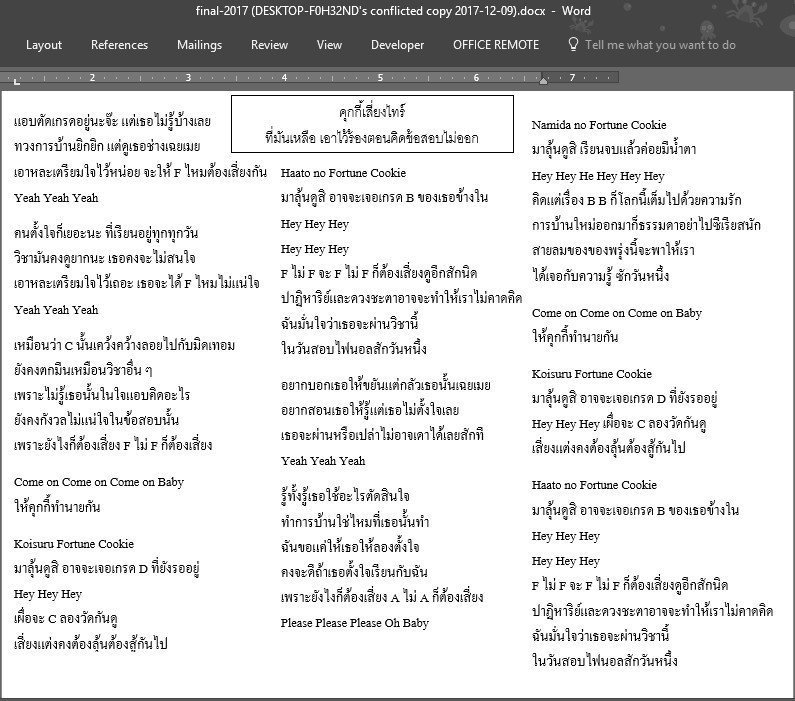This screenshot has width=795, height=701.
Task: Click Come on Come on Baby in left column
Action: [98, 482]
